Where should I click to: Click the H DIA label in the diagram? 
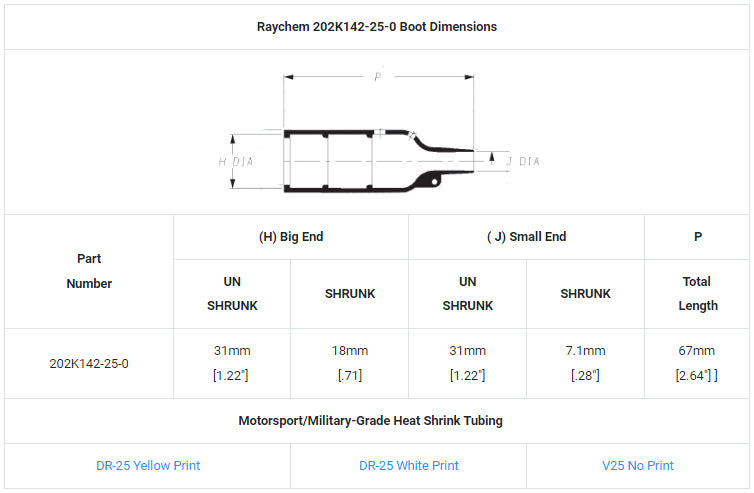click(x=236, y=161)
